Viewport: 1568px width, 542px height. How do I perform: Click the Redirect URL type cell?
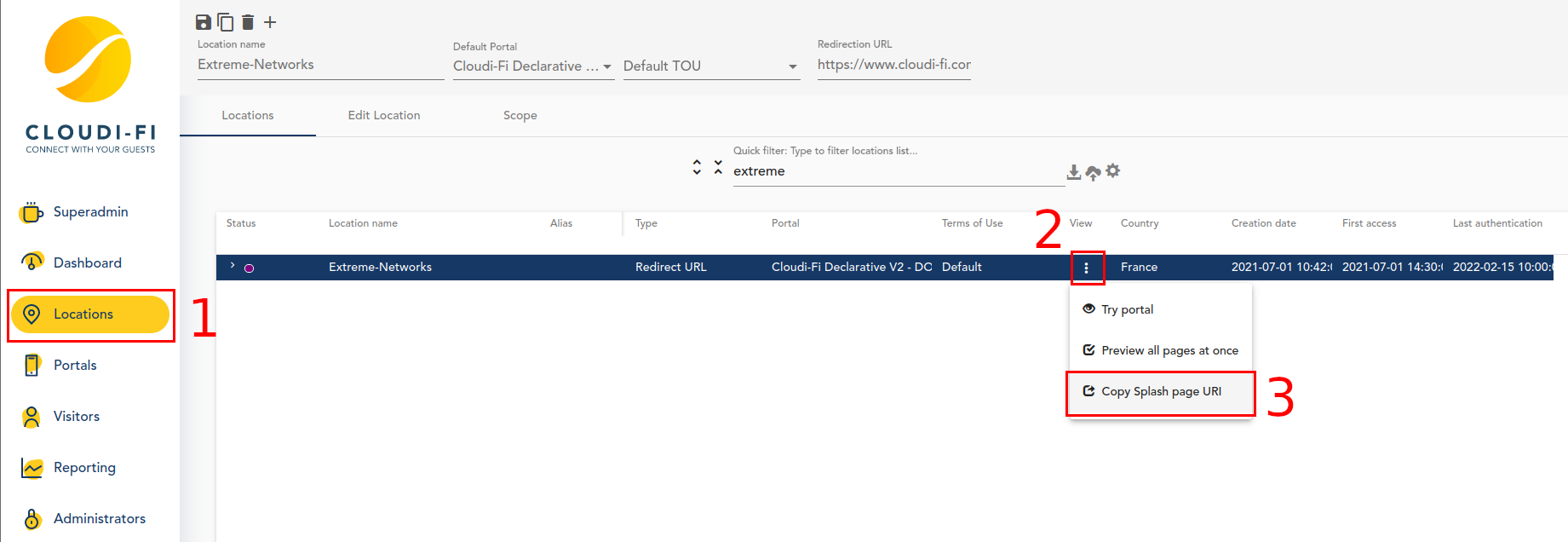pyautogui.click(x=671, y=267)
